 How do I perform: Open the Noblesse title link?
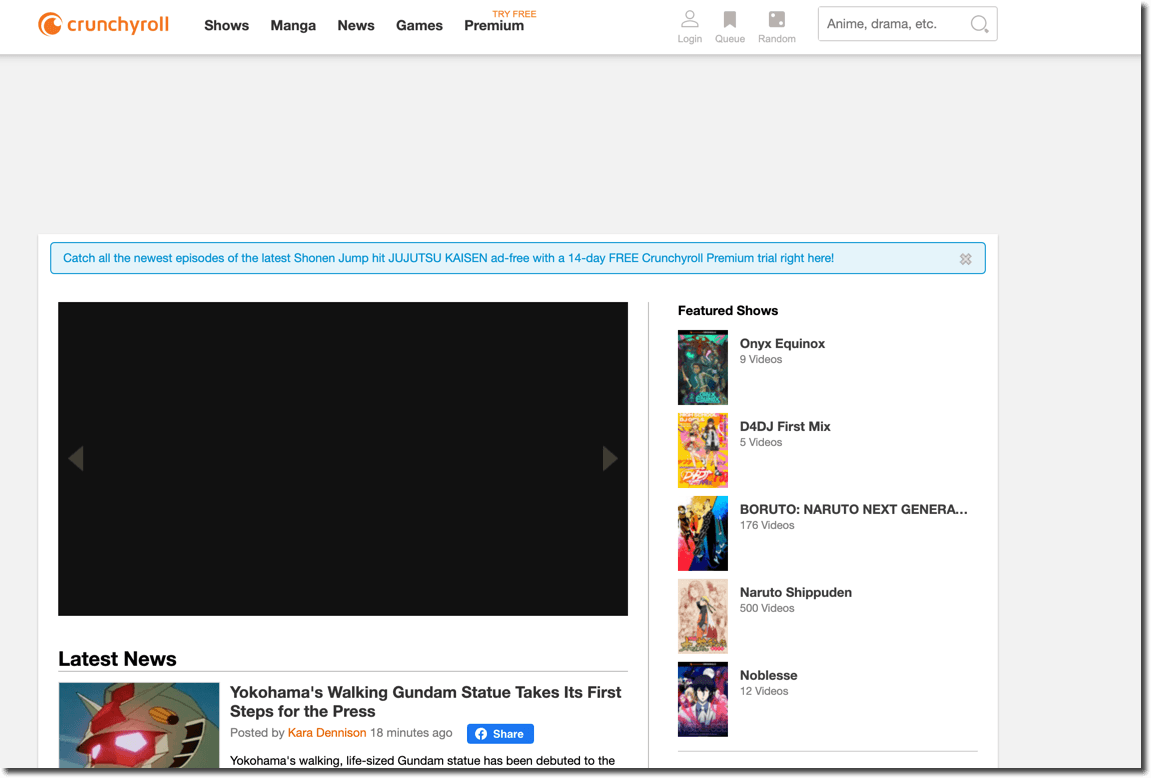tap(768, 675)
